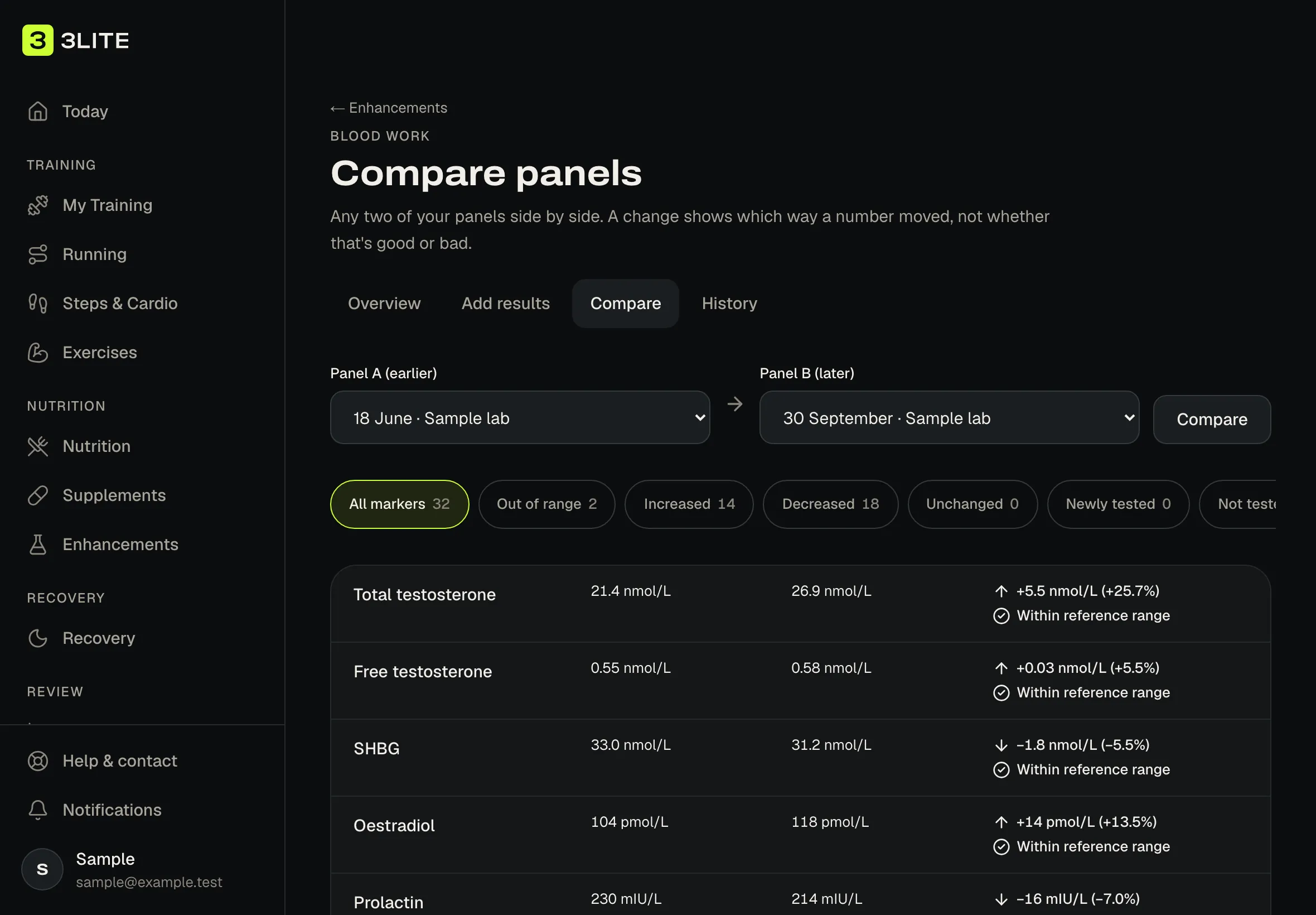Filter by Increased markers

coord(689,504)
